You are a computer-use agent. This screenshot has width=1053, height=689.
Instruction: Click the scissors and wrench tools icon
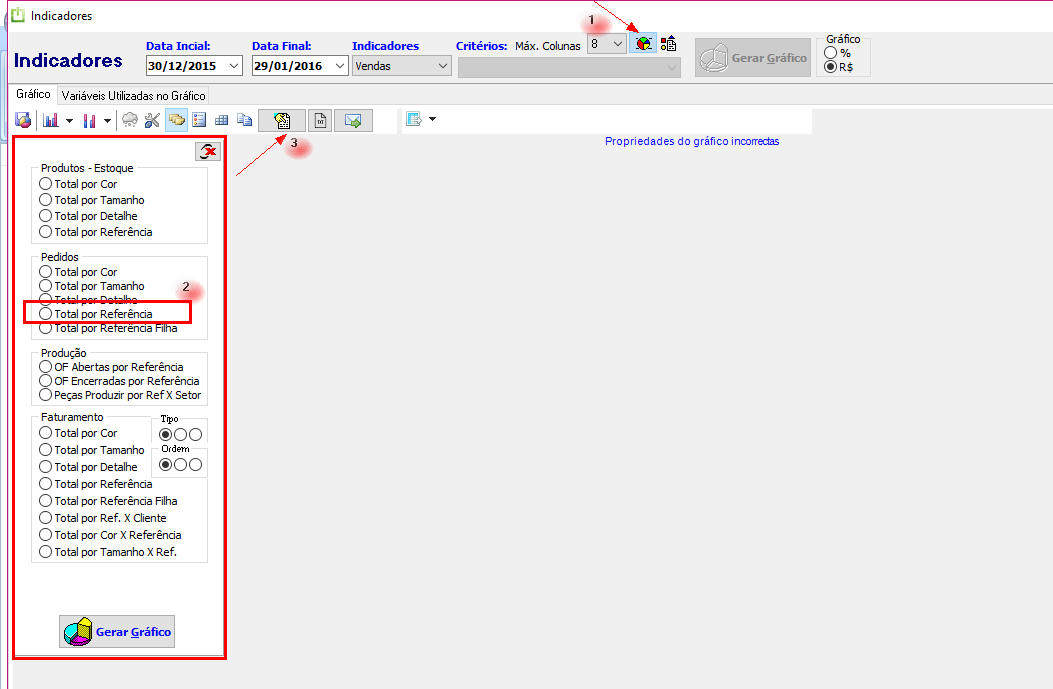pos(152,120)
